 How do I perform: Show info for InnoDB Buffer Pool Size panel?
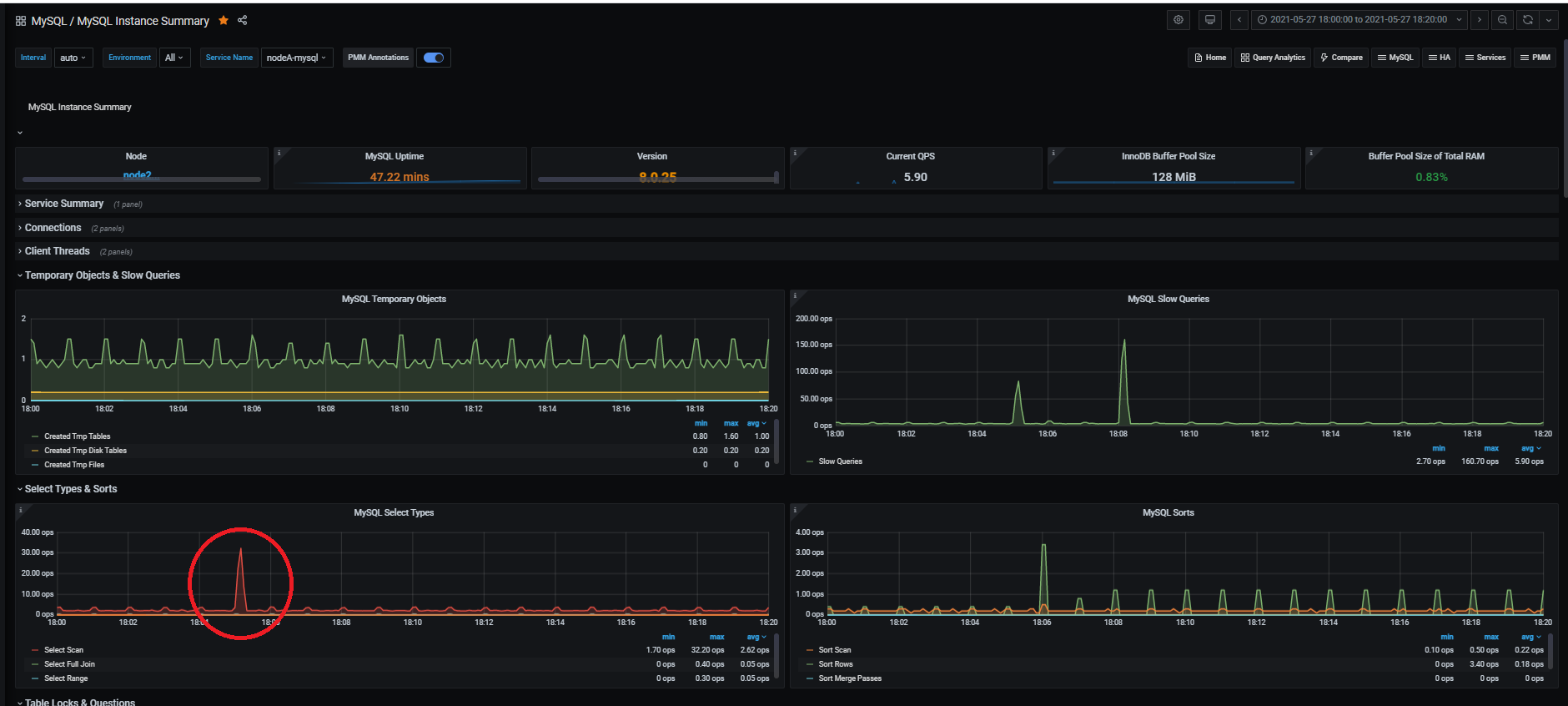coord(1053,153)
